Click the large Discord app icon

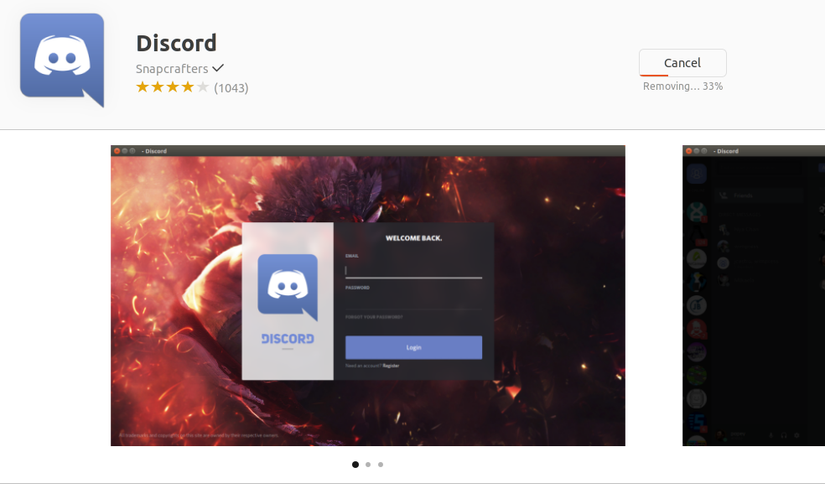pos(62,60)
